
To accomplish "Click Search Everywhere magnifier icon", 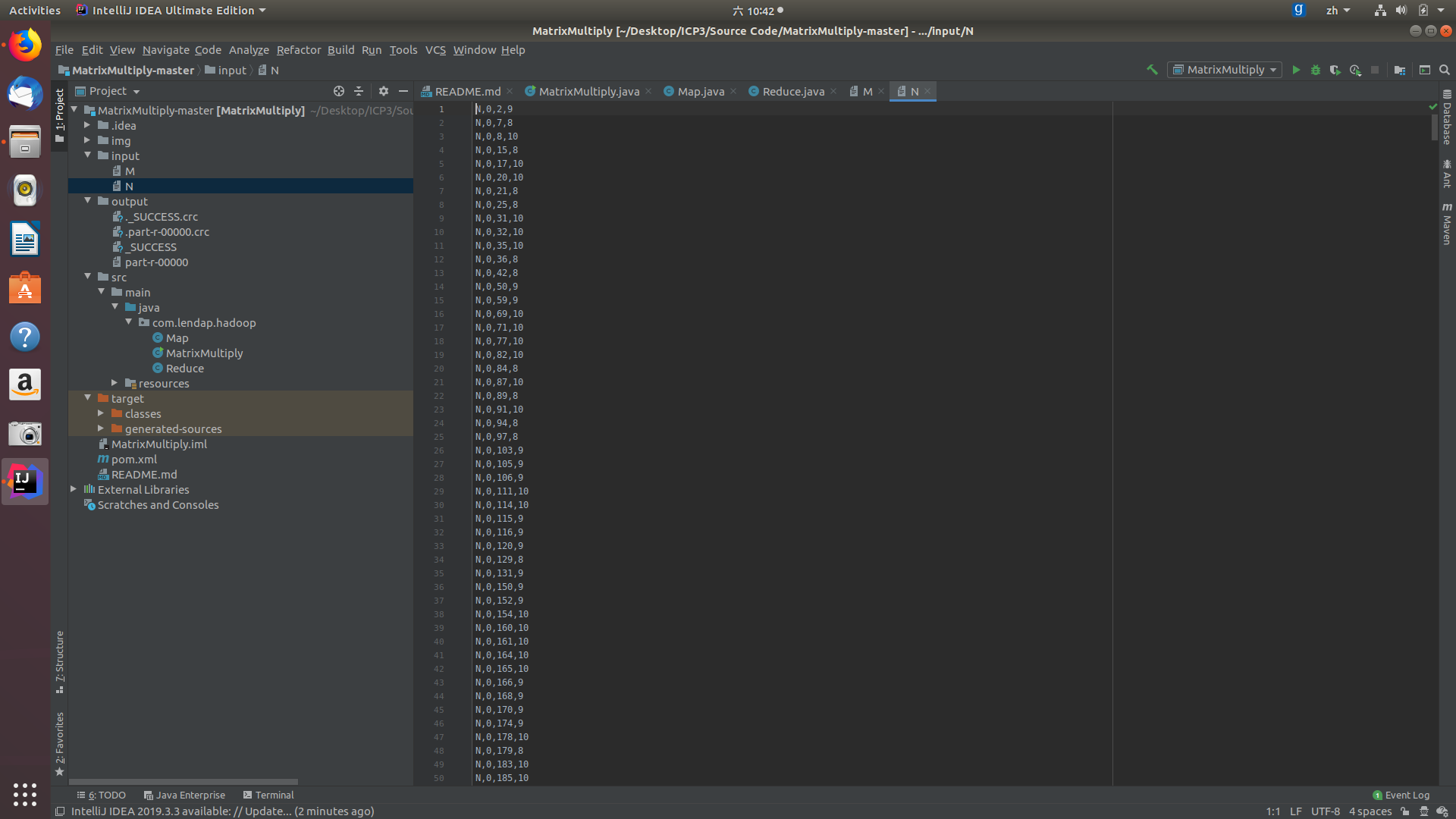I will point(1445,70).
